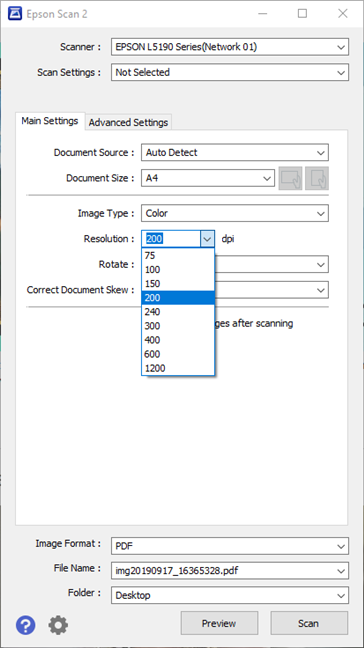This screenshot has height=648, width=364.
Task: Open the Image Type Color dropdown
Action: [x=235, y=213]
